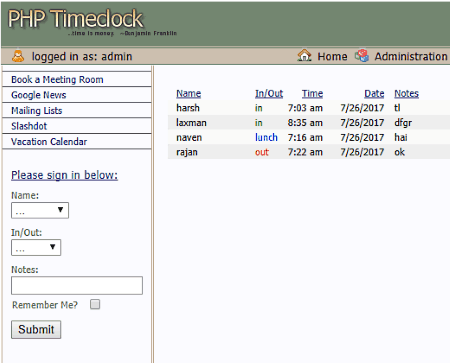Click the lunch status for naven
This screenshot has height=363, width=450.
[266, 137]
